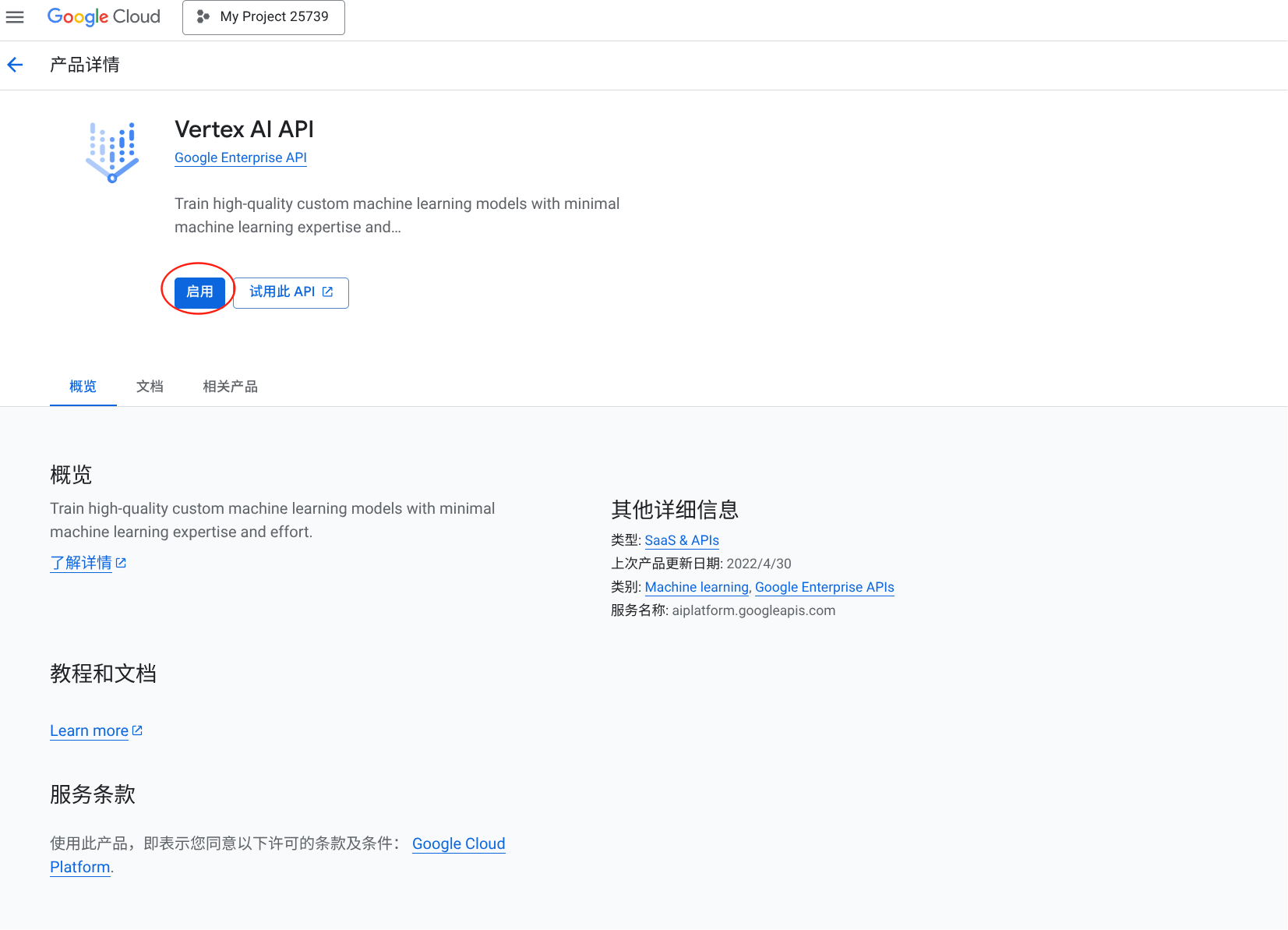Open the My Project 25739 project selector
1288x930 pixels.
click(263, 17)
